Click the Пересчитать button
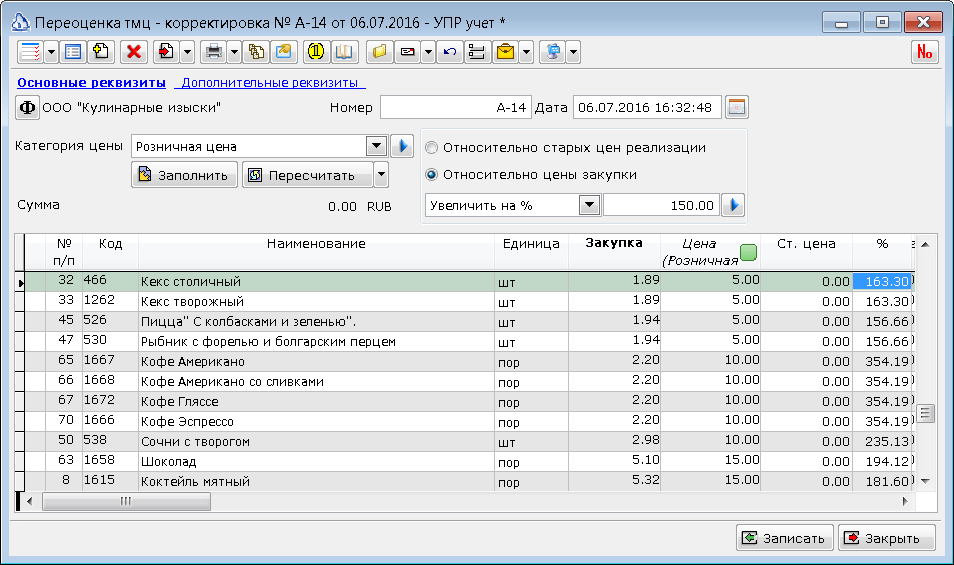954x565 pixels. [308, 175]
